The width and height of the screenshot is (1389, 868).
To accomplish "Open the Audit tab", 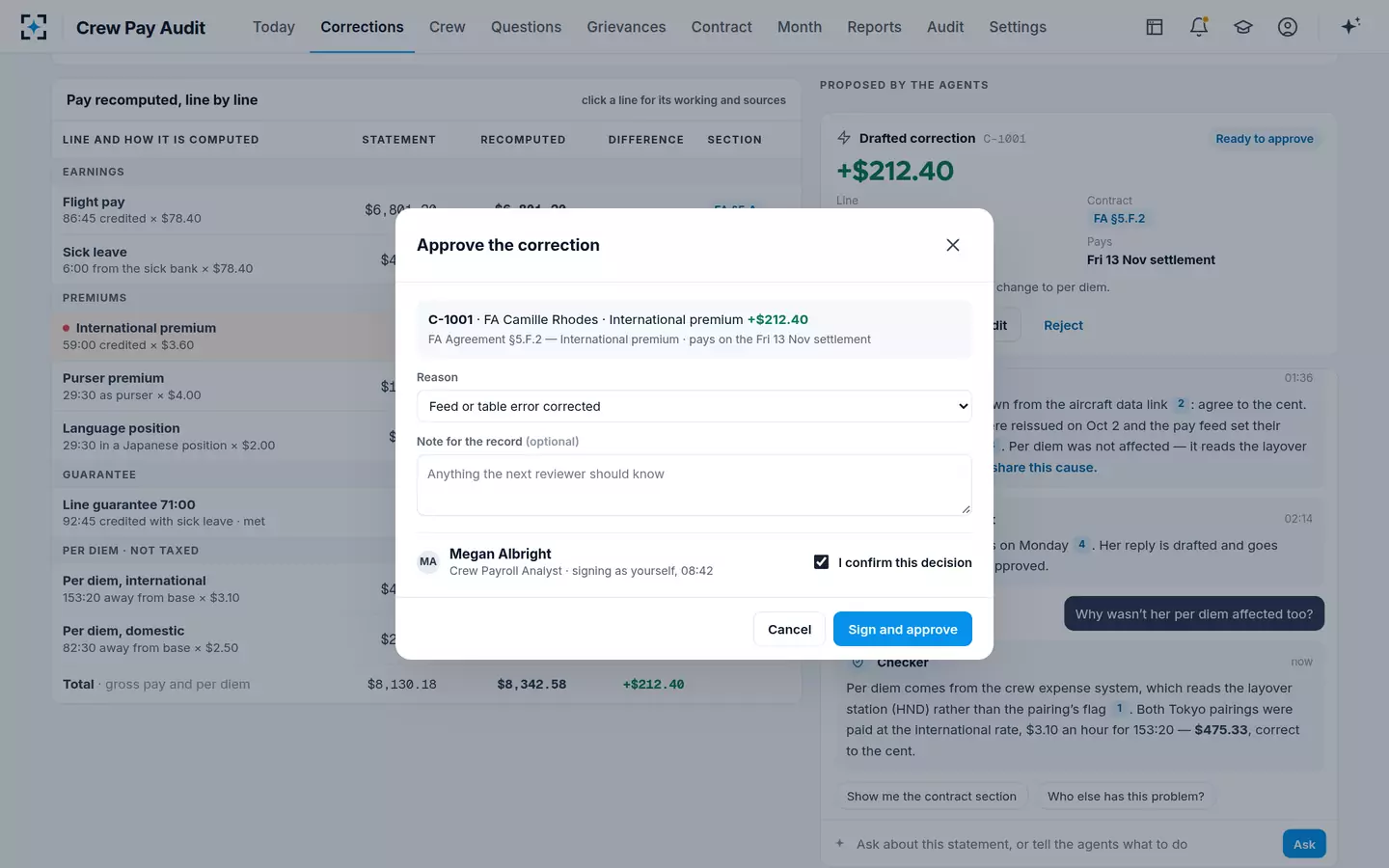I will click(x=945, y=27).
